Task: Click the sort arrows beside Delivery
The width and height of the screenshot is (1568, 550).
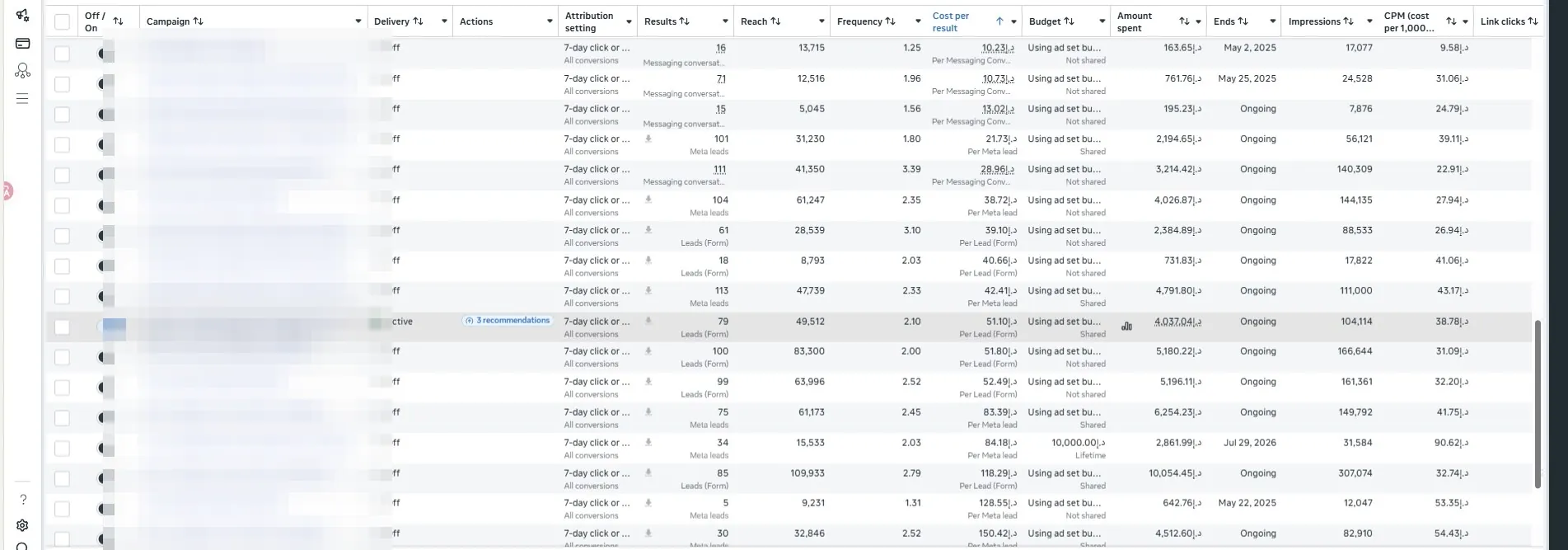Action: [x=418, y=21]
